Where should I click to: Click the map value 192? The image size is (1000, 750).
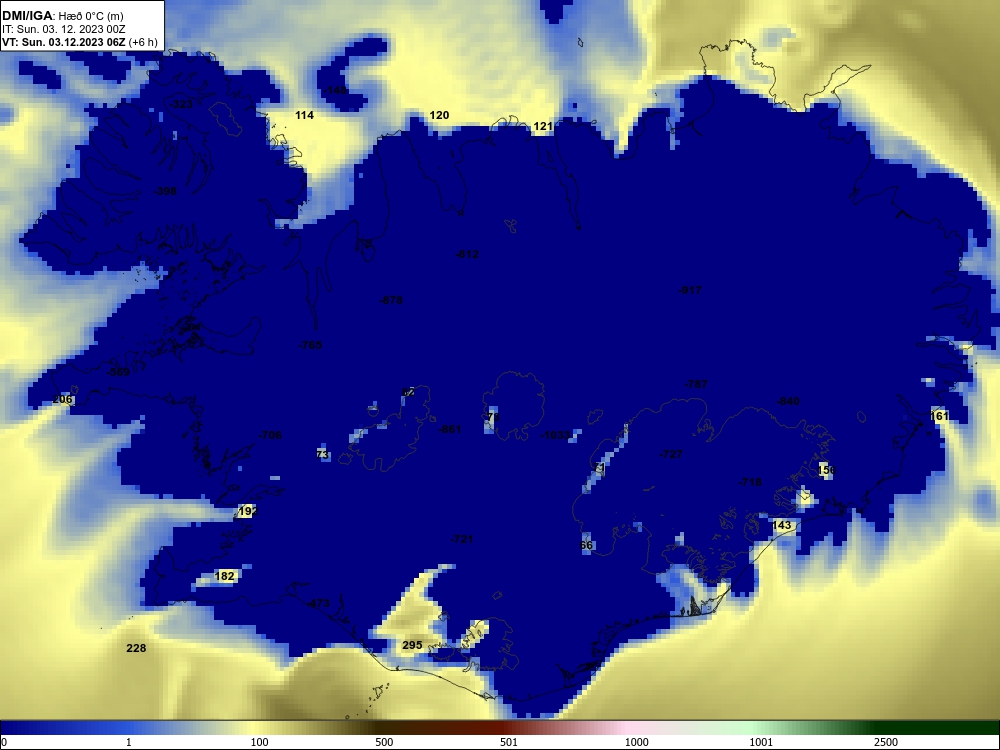pyautogui.click(x=247, y=511)
